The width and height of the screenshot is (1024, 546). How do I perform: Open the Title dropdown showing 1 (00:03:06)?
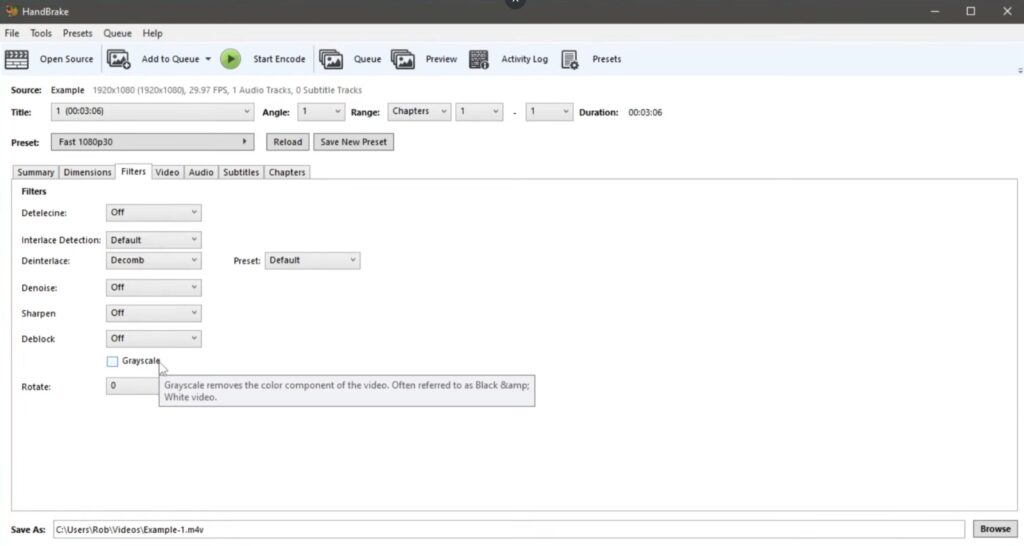tap(152, 112)
